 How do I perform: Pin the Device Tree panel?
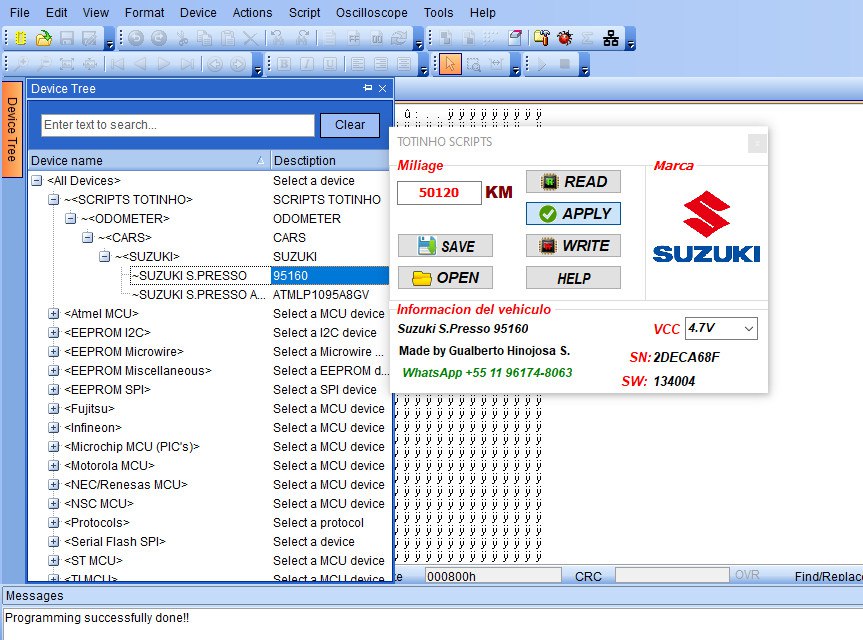coord(367,89)
